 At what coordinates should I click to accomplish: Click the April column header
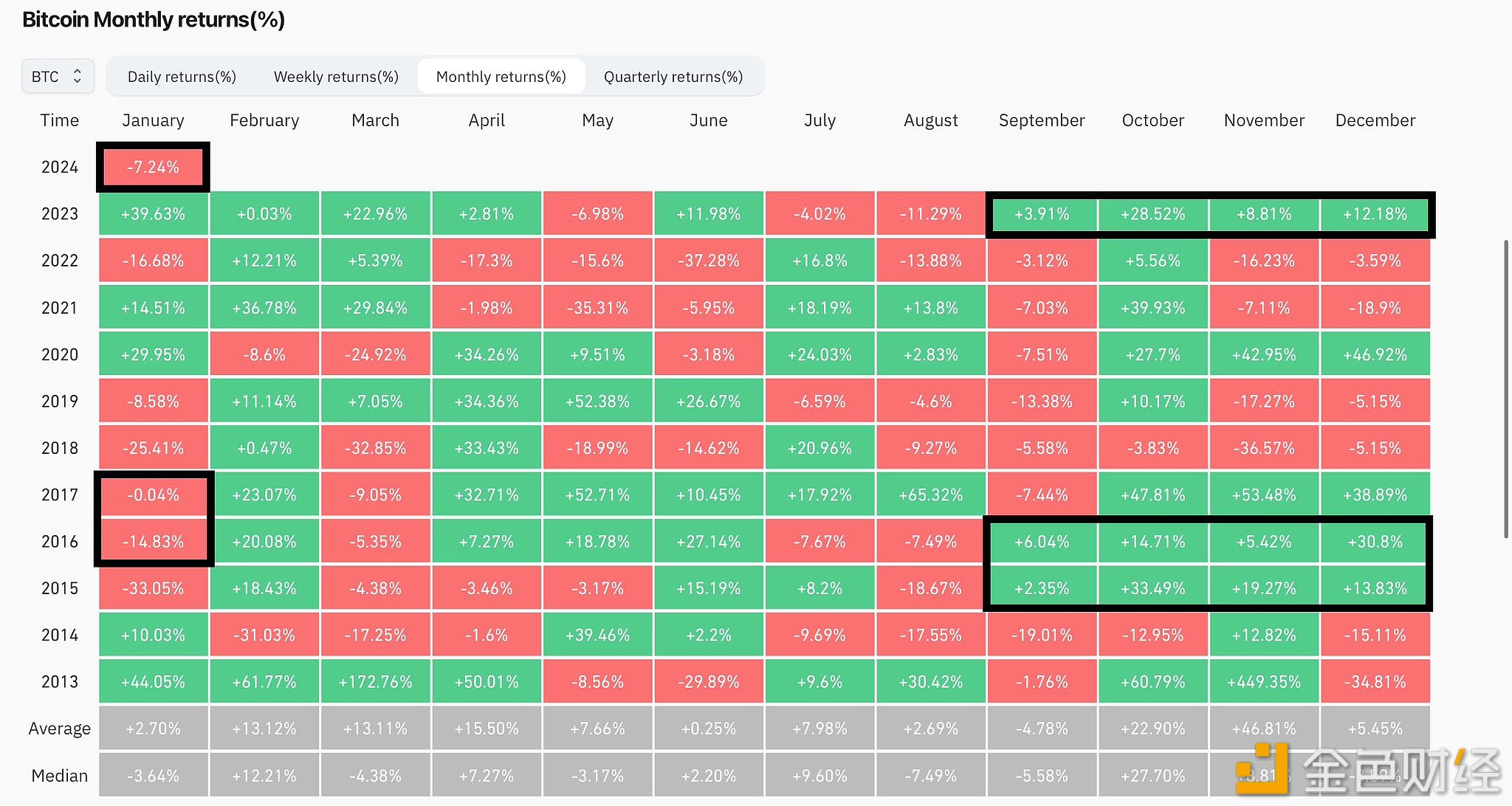[487, 120]
